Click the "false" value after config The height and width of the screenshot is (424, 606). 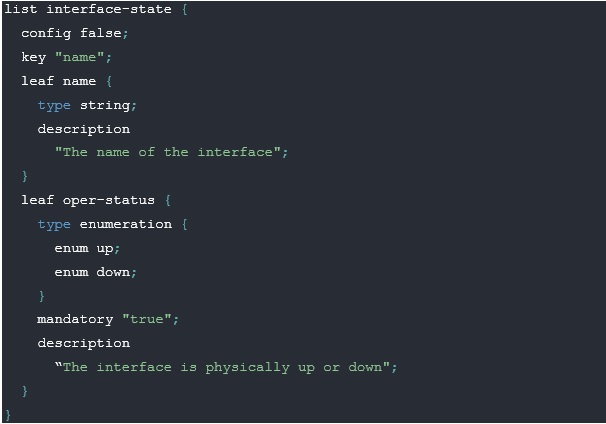tap(100, 33)
